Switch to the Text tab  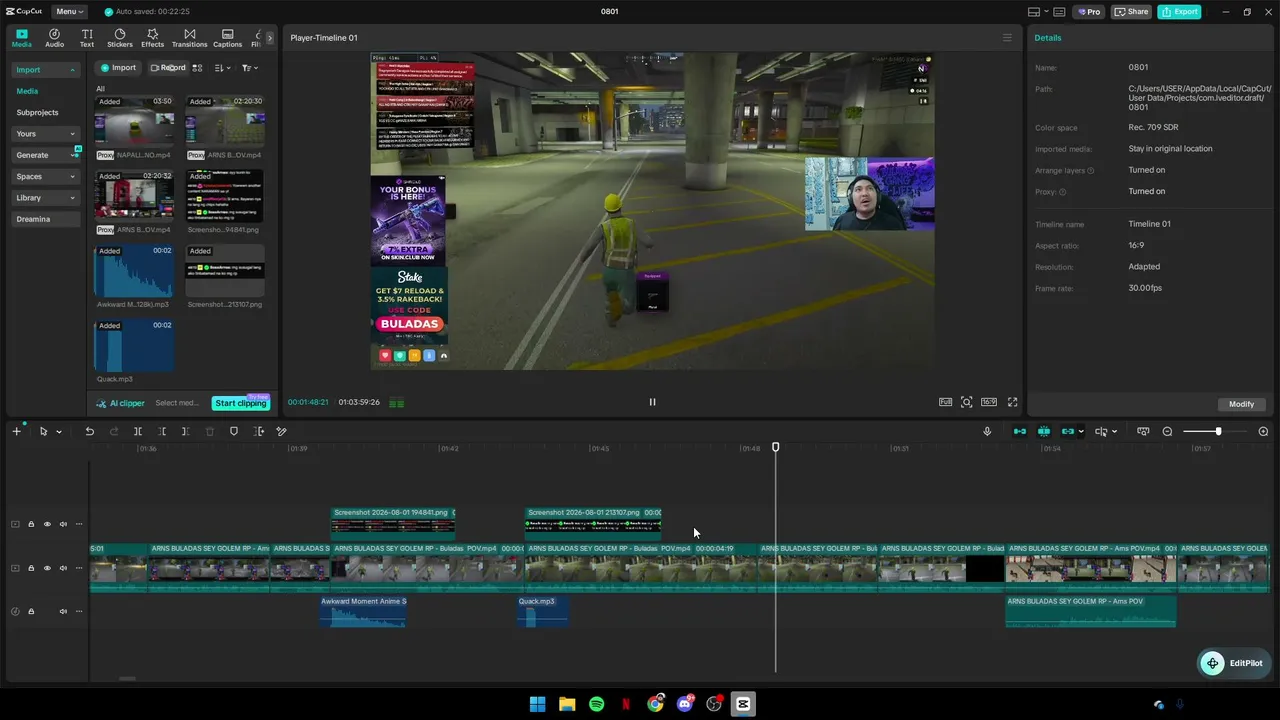pos(87,38)
